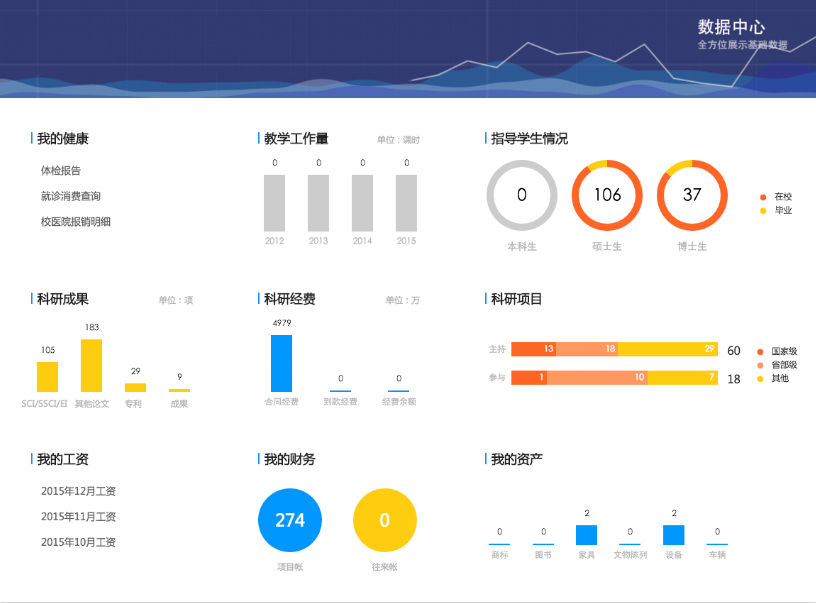816x603 pixels.
Task: Click the 指导学生情况 header icon
Action: pos(485,137)
